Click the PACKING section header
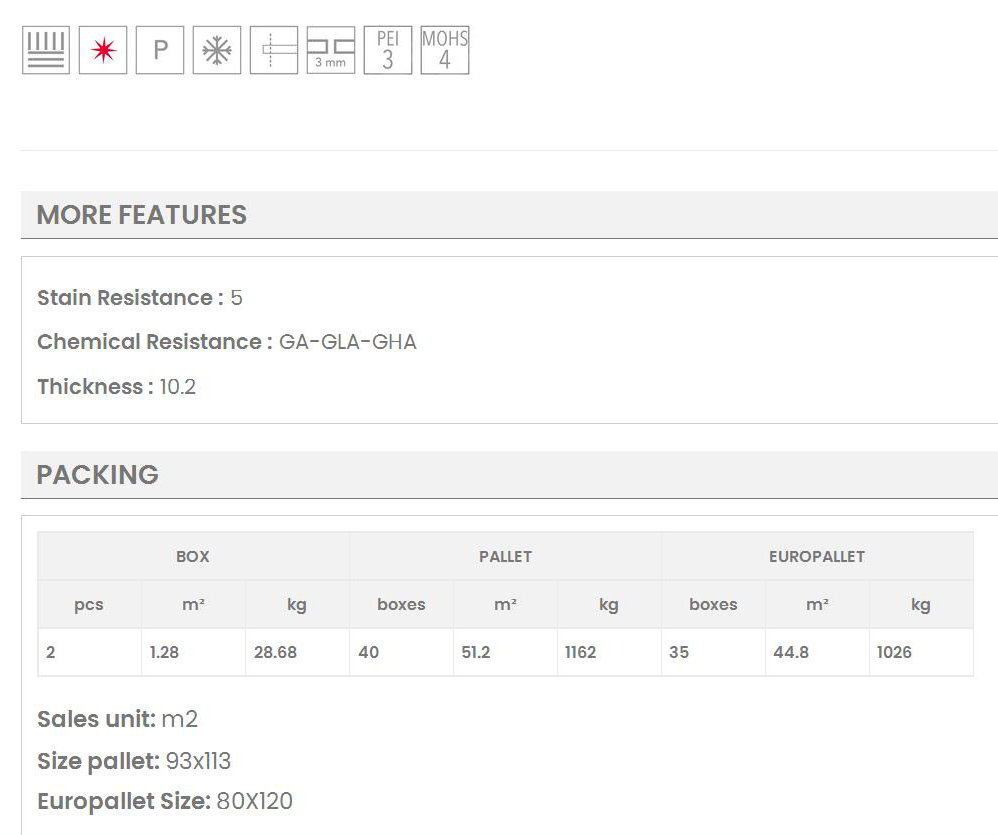 point(98,475)
